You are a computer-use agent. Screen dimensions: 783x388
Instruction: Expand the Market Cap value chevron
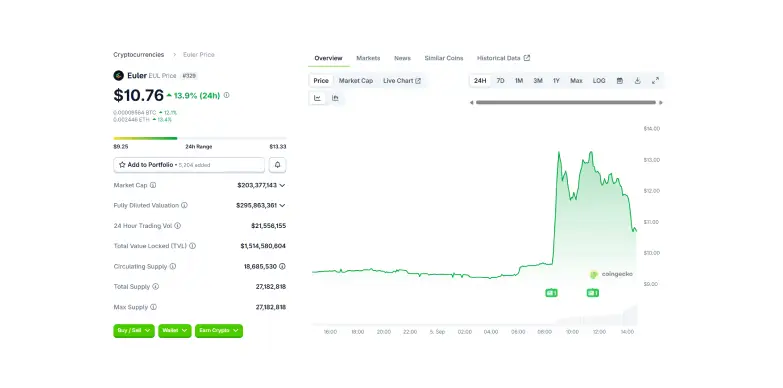282,185
